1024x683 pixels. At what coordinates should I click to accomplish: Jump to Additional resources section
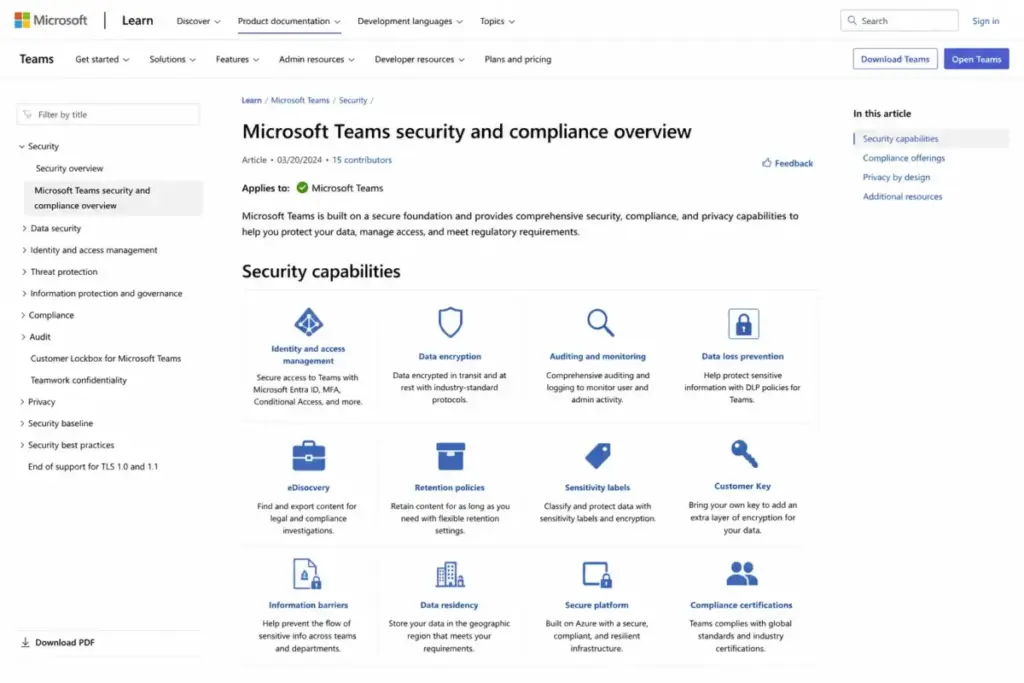pyautogui.click(x=902, y=196)
